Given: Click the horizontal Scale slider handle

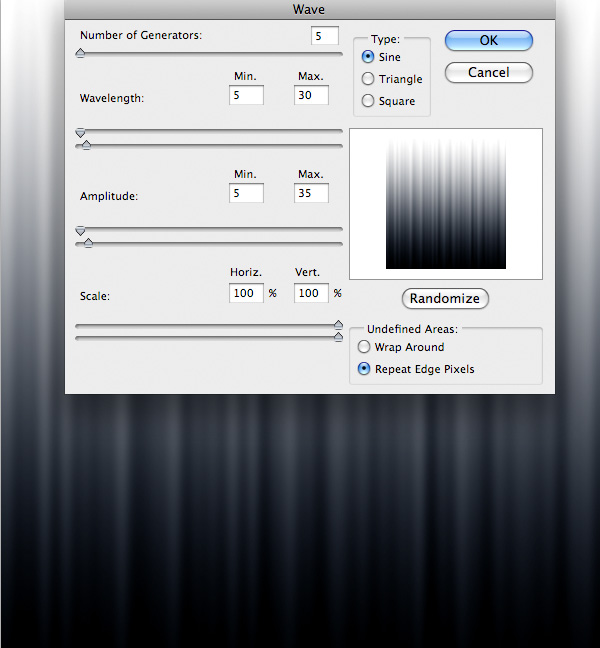Looking at the screenshot, I should coord(338,325).
